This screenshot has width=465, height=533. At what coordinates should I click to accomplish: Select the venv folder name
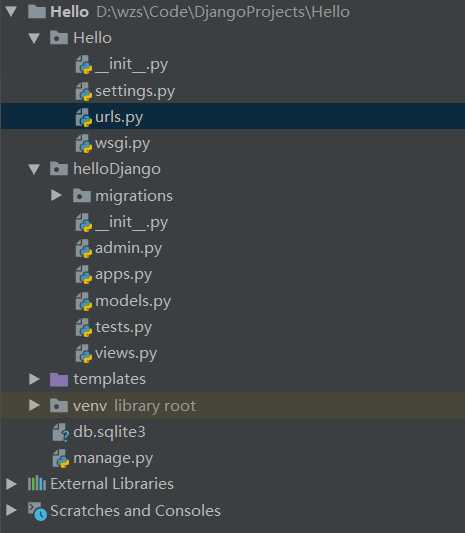(x=90, y=406)
